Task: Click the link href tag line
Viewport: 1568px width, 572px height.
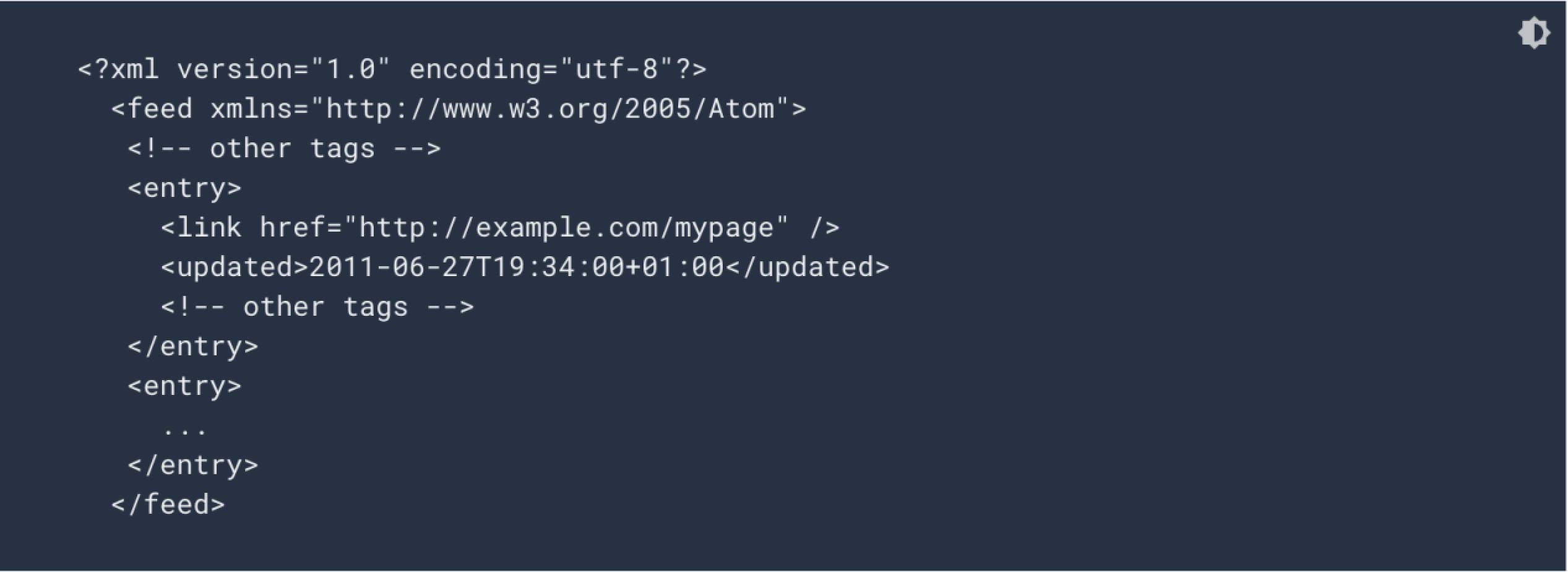Action: click(x=500, y=228)
